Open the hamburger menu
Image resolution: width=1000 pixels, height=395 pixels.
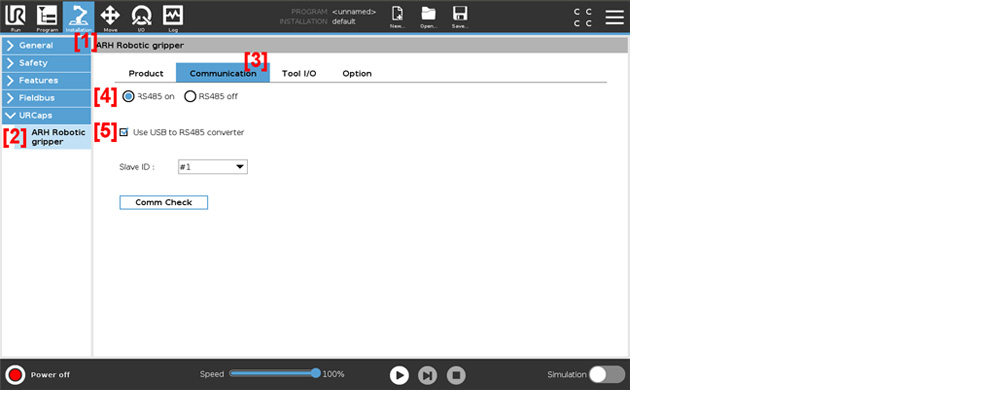click(x=614, y=17)
